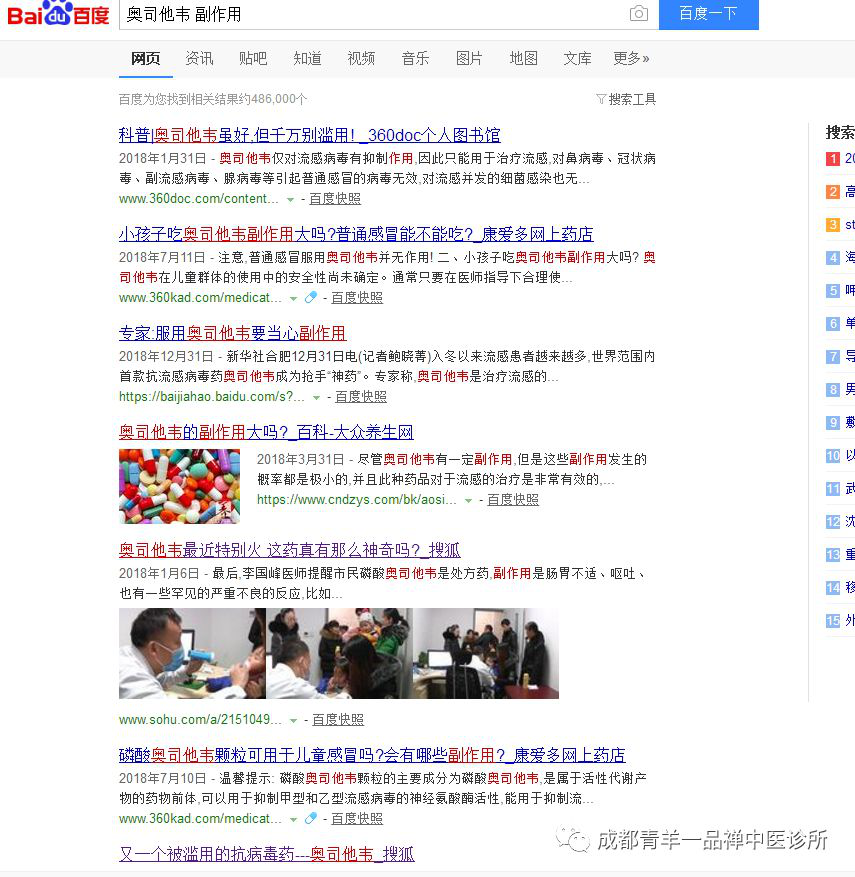Click hot search rank 13 badge

[x=833, y=555]
